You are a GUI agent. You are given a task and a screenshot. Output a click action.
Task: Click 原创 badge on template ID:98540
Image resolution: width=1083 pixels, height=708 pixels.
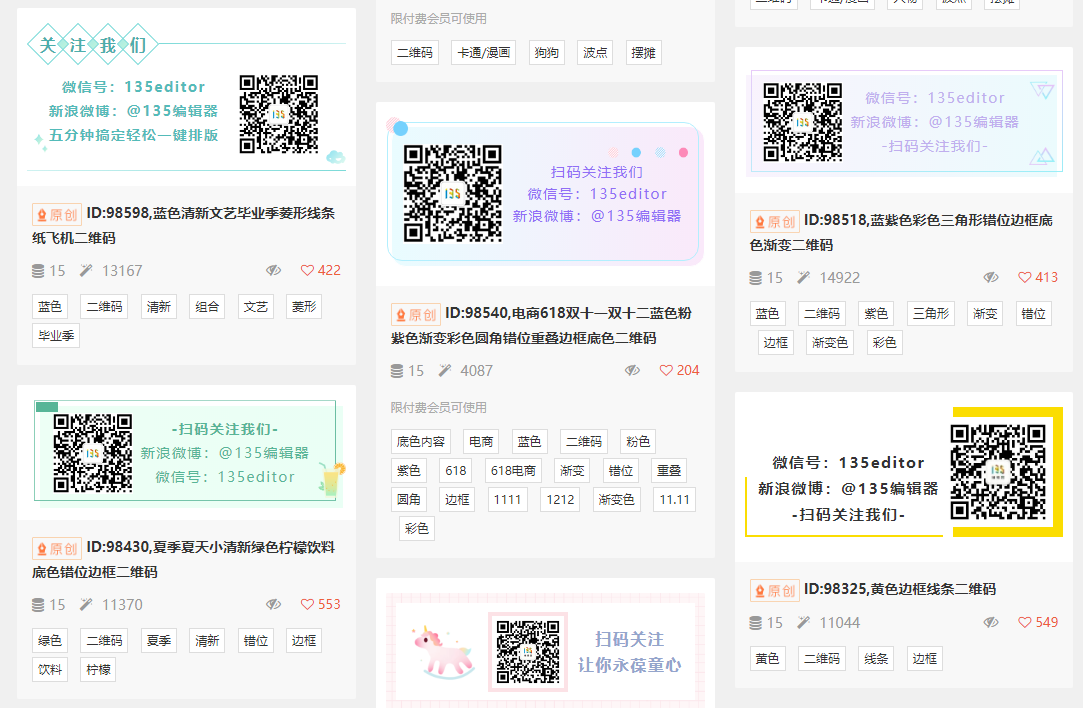(x=416, y=314)
